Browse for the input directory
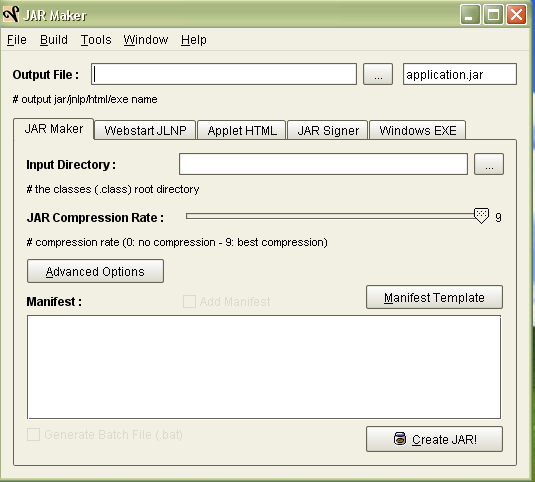Viewport: 535px width, 482px height. pos(489,164)
